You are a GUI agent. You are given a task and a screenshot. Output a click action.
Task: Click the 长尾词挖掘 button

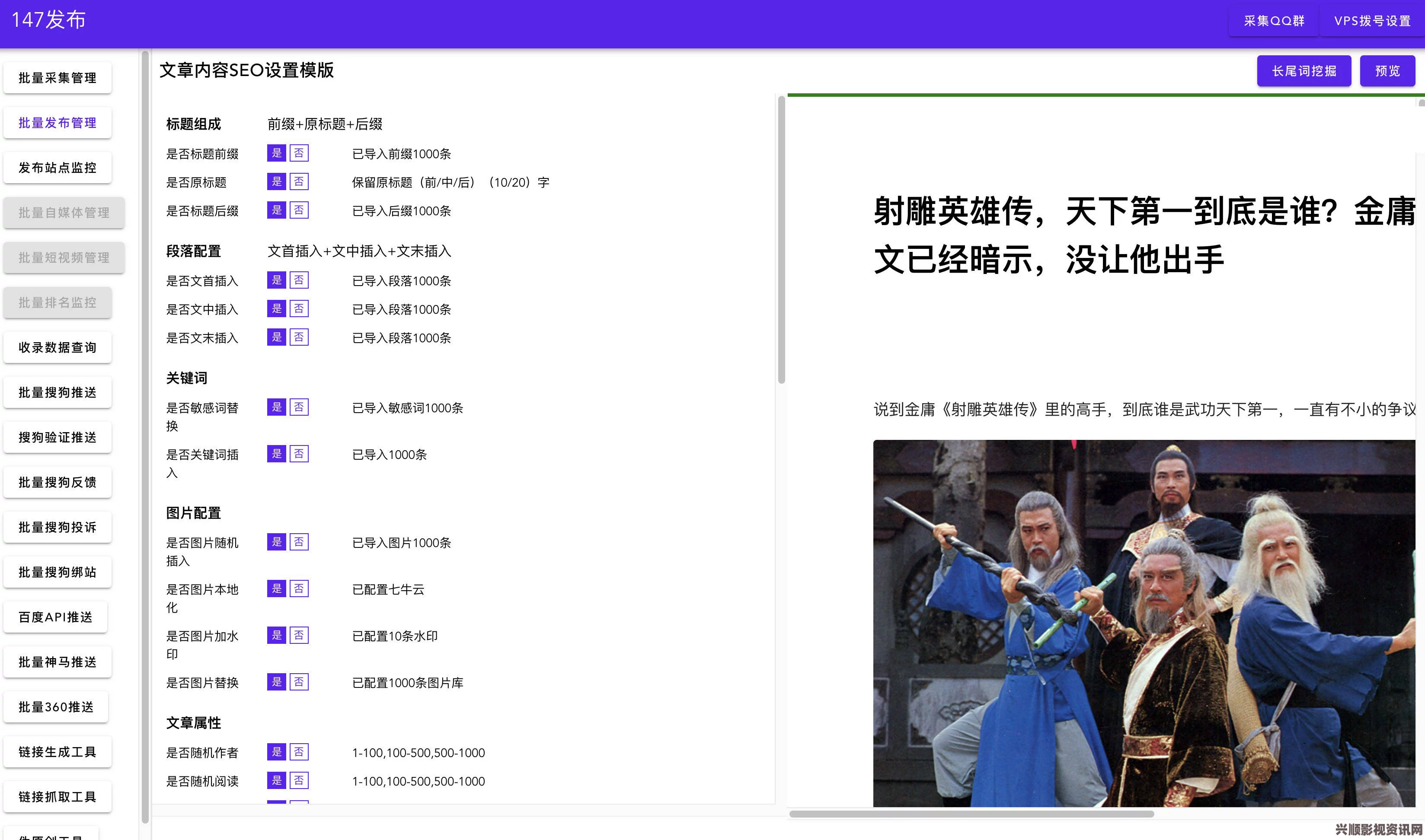coord(1304,71)
